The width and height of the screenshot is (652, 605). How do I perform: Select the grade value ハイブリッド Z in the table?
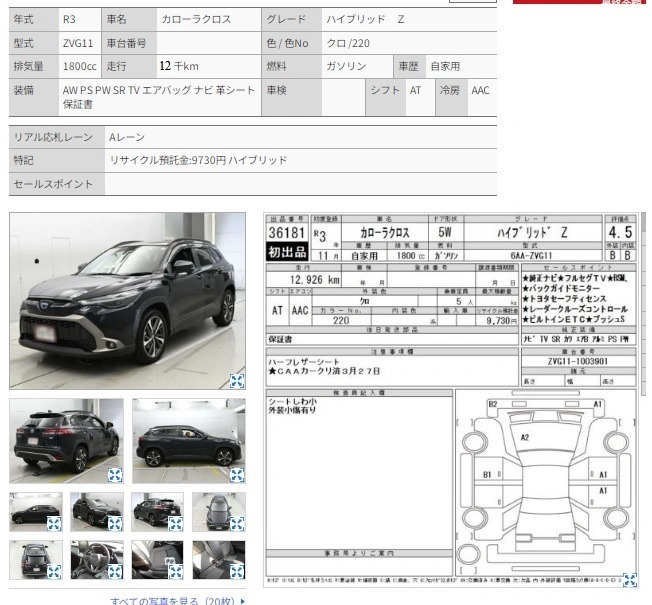click(x=365, y=19)
